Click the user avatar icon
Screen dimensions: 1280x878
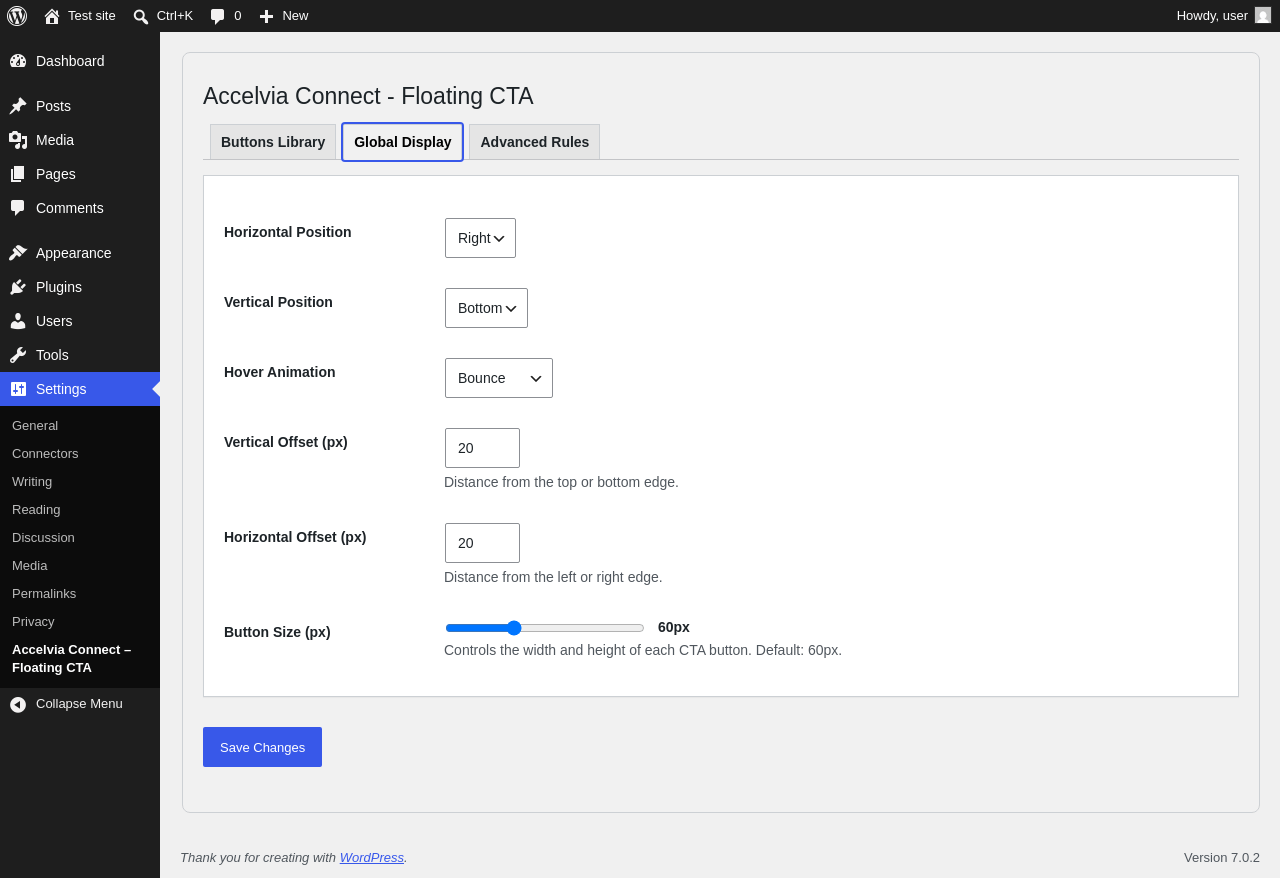pyautogui.click(x=1263, y=15)
